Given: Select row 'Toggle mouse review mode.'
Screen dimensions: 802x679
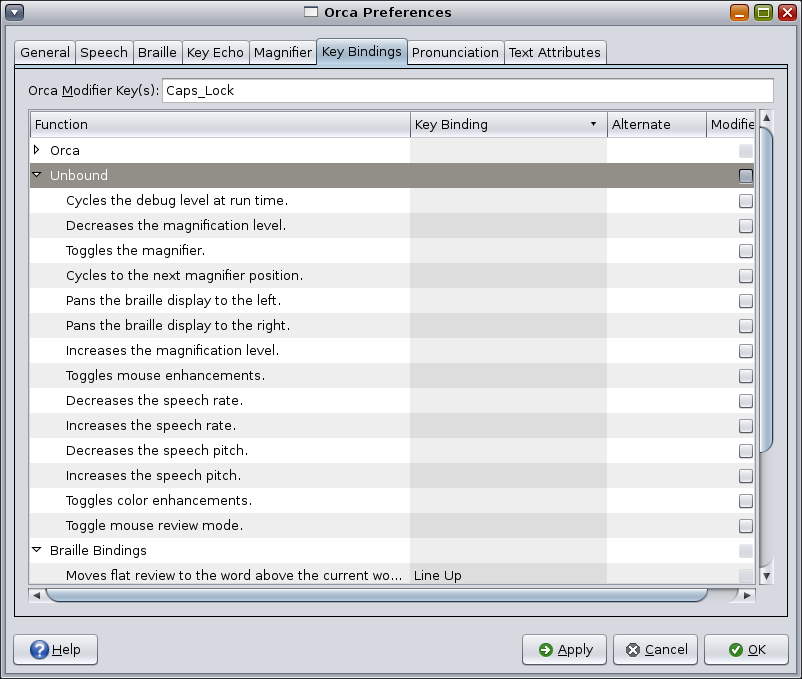Looking at the screenshot, I should [x=392, y=526].
